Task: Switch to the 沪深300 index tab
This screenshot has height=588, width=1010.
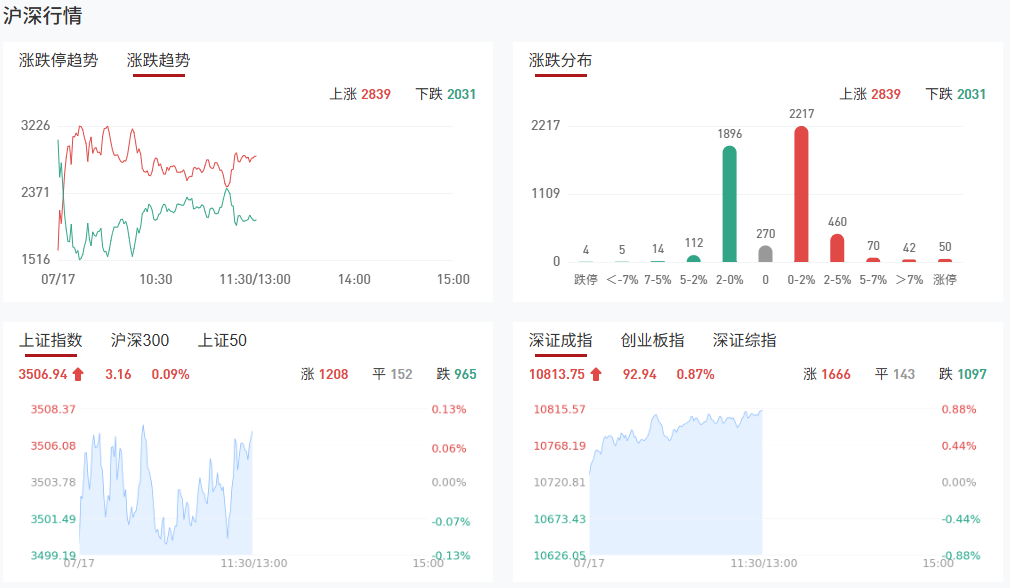Action: coord(140,340)
